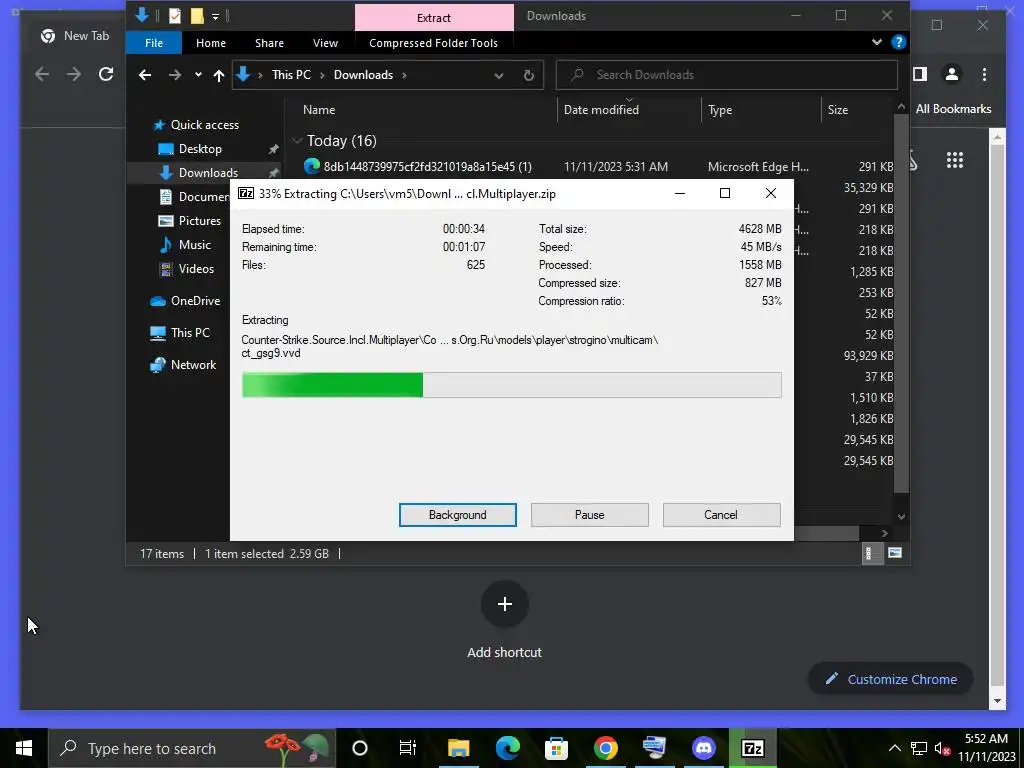Cancel the extraction process

pyautogui.click(x=721, y=515)
